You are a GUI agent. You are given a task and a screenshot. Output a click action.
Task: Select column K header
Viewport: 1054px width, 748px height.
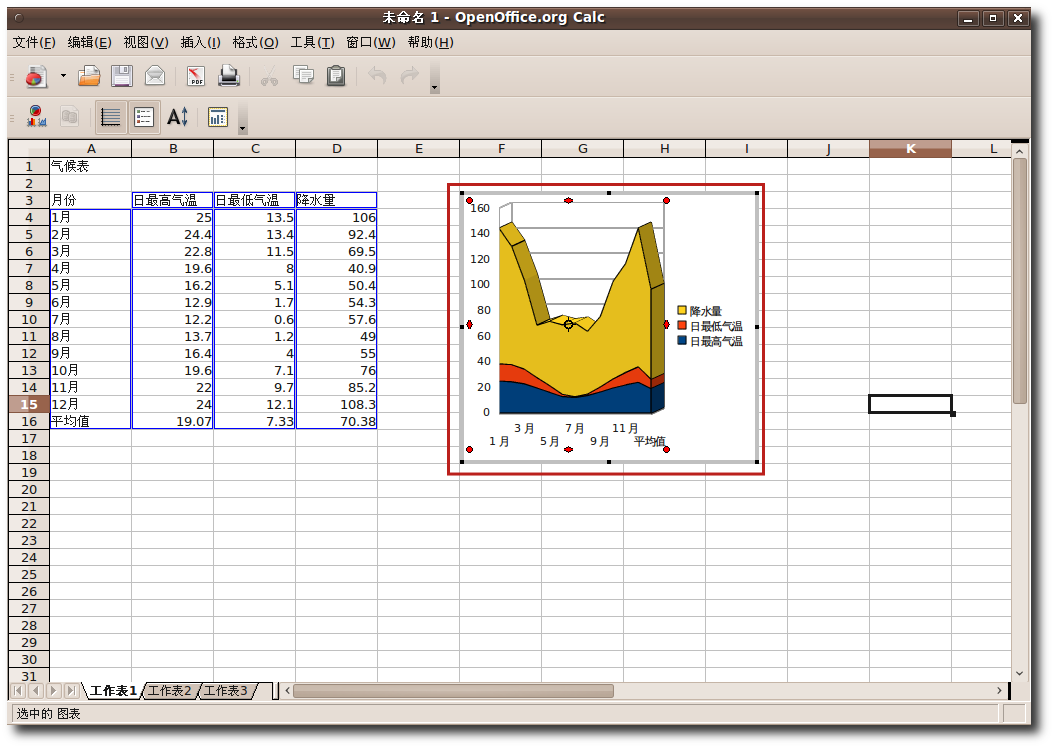click(910, 149)
